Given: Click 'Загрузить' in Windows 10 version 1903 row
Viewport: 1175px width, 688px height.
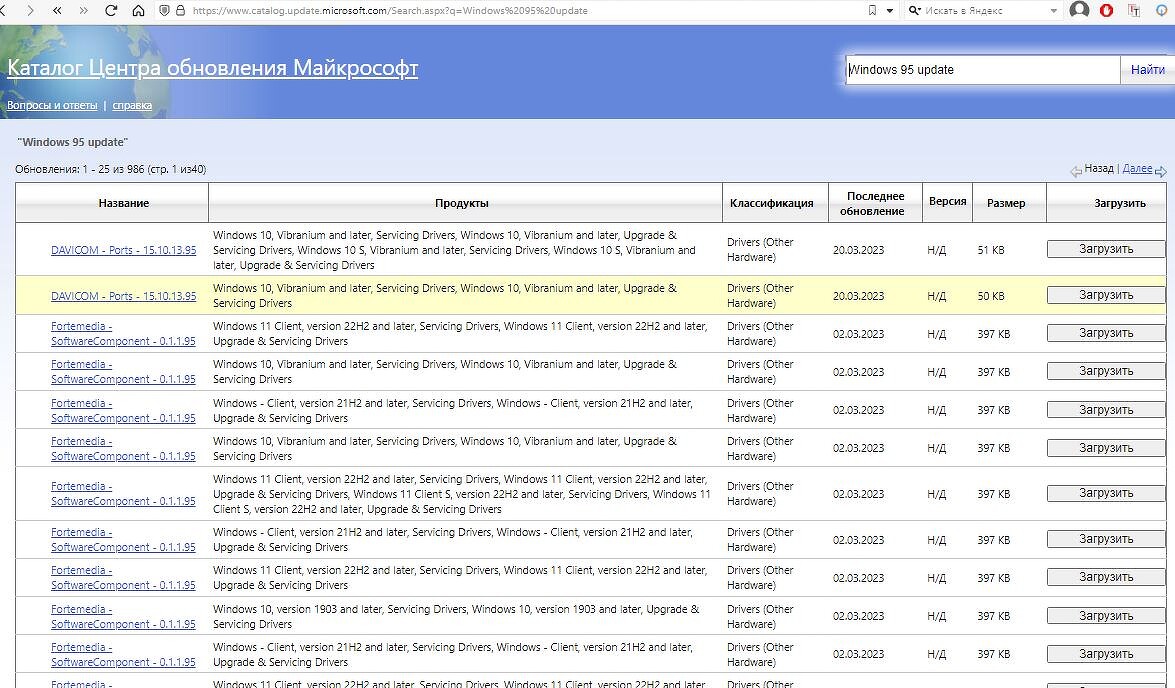Looking at the screenshot, I should pyautogui.click(x=1106, y=615).
